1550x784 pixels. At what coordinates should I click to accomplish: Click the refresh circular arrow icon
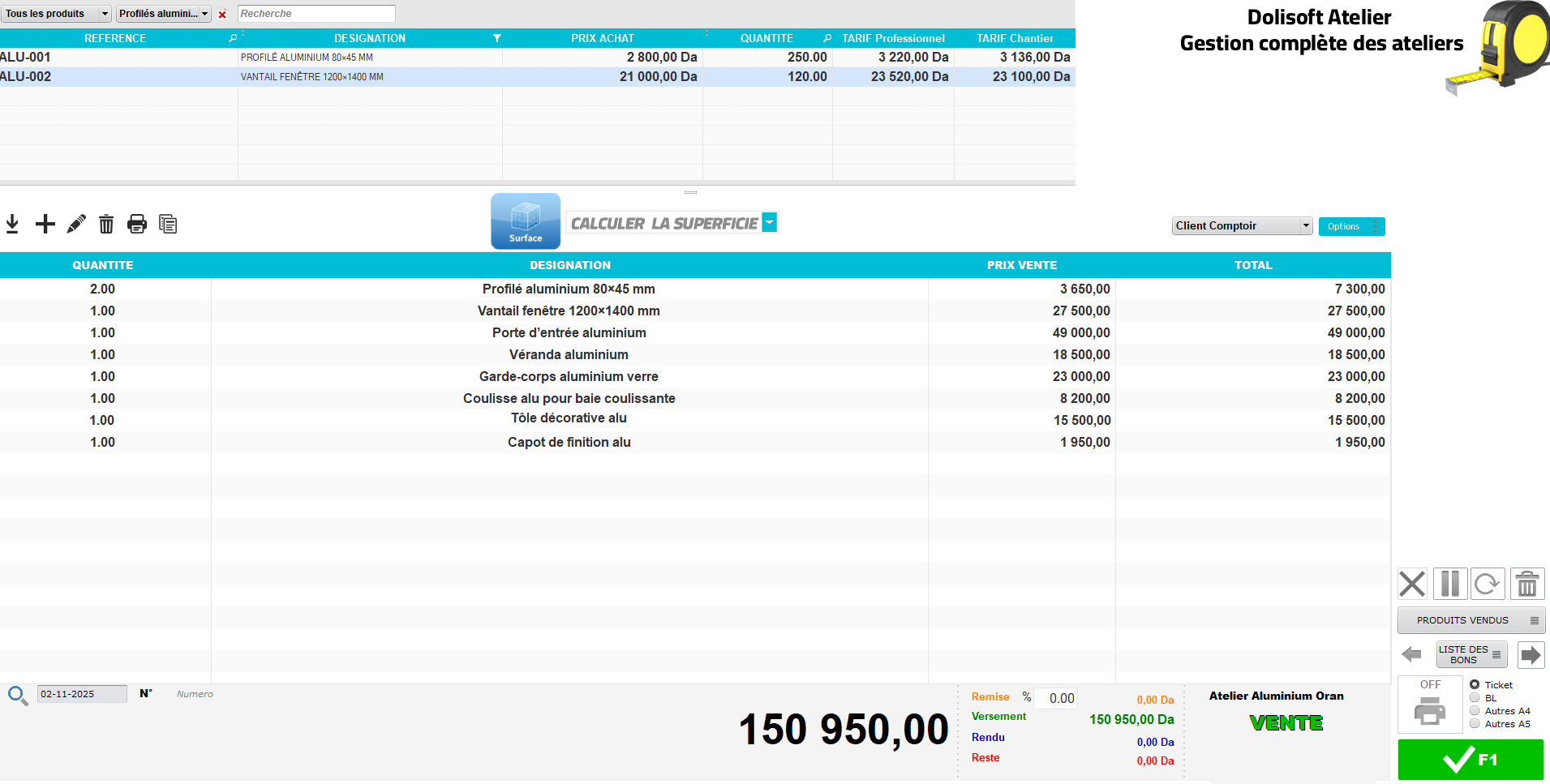pos(1487,584)
